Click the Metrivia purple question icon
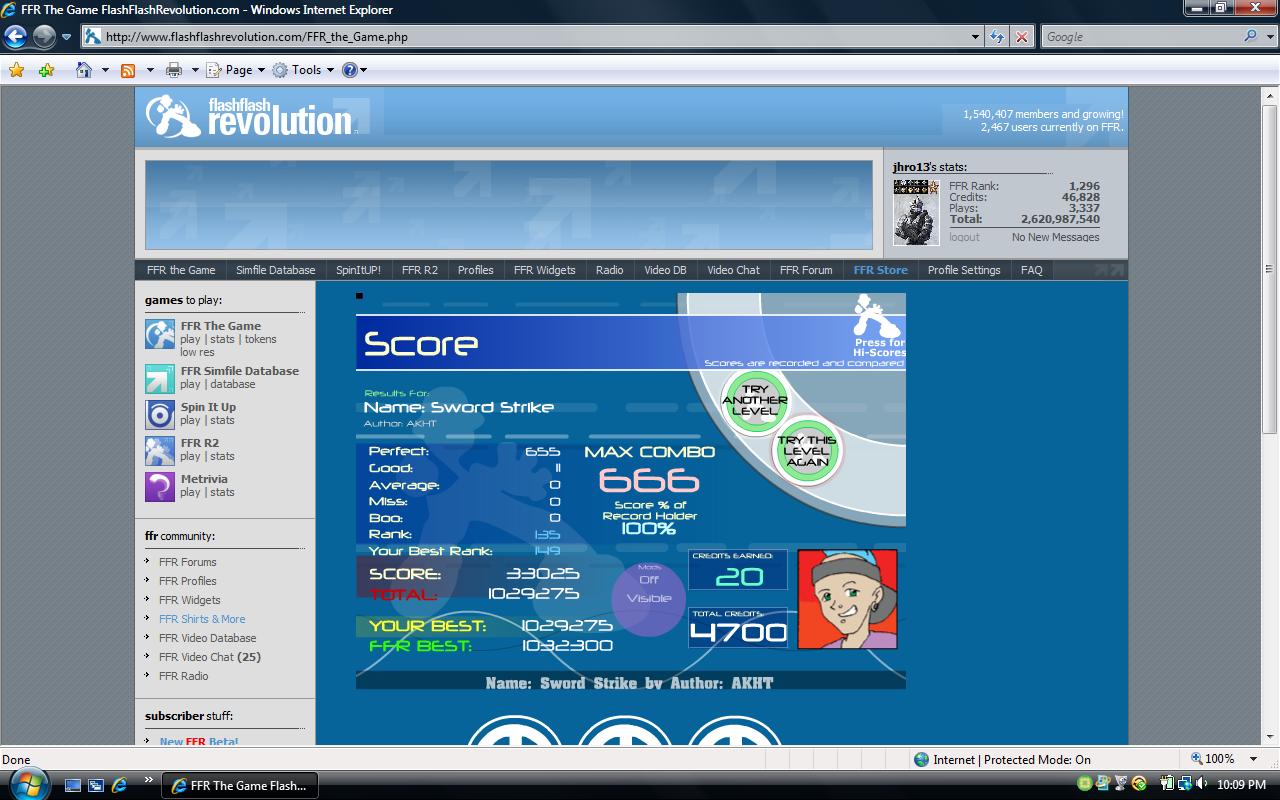 pos(160,486)
